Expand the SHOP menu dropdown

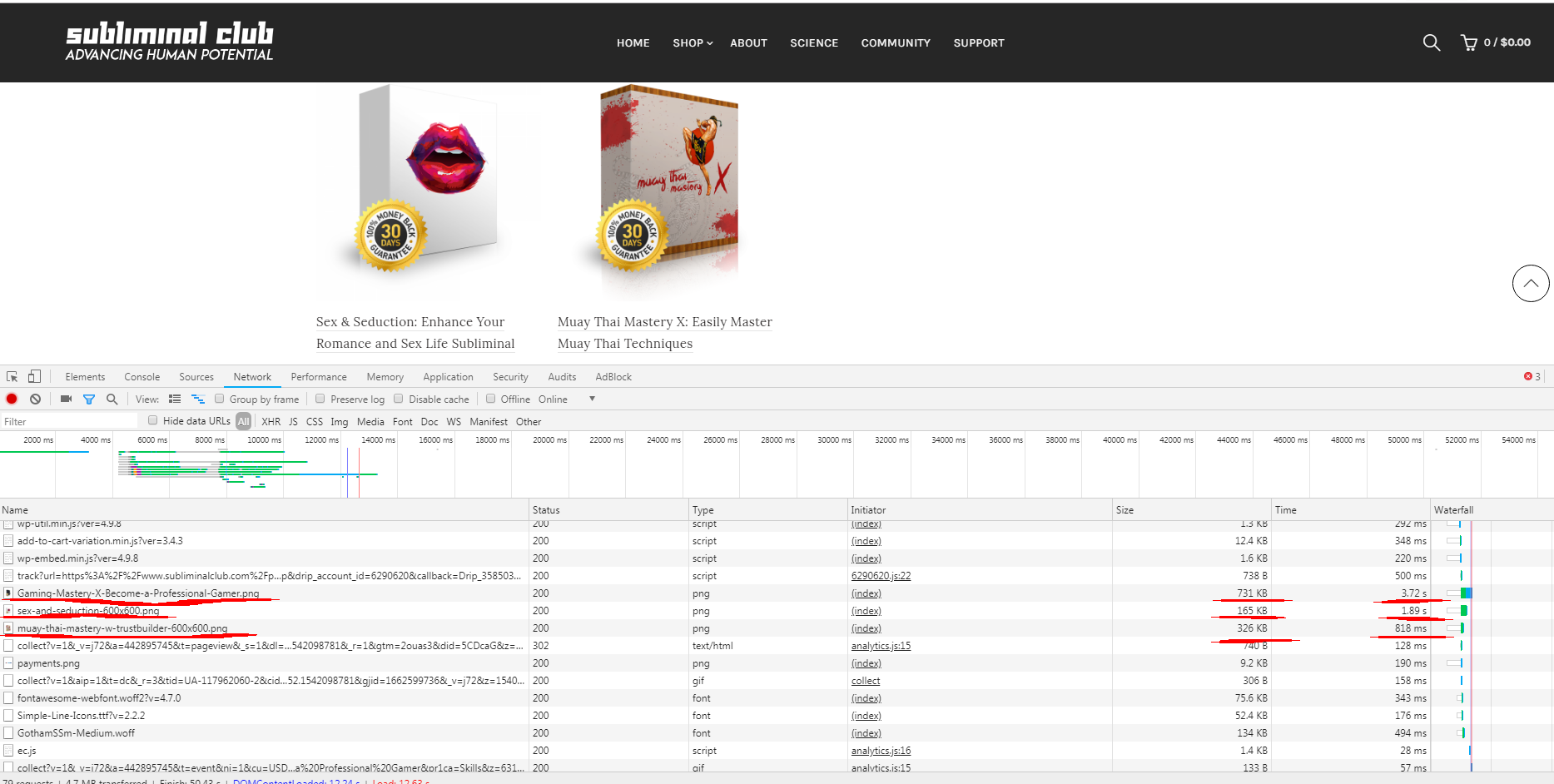(x=693, y=43)
